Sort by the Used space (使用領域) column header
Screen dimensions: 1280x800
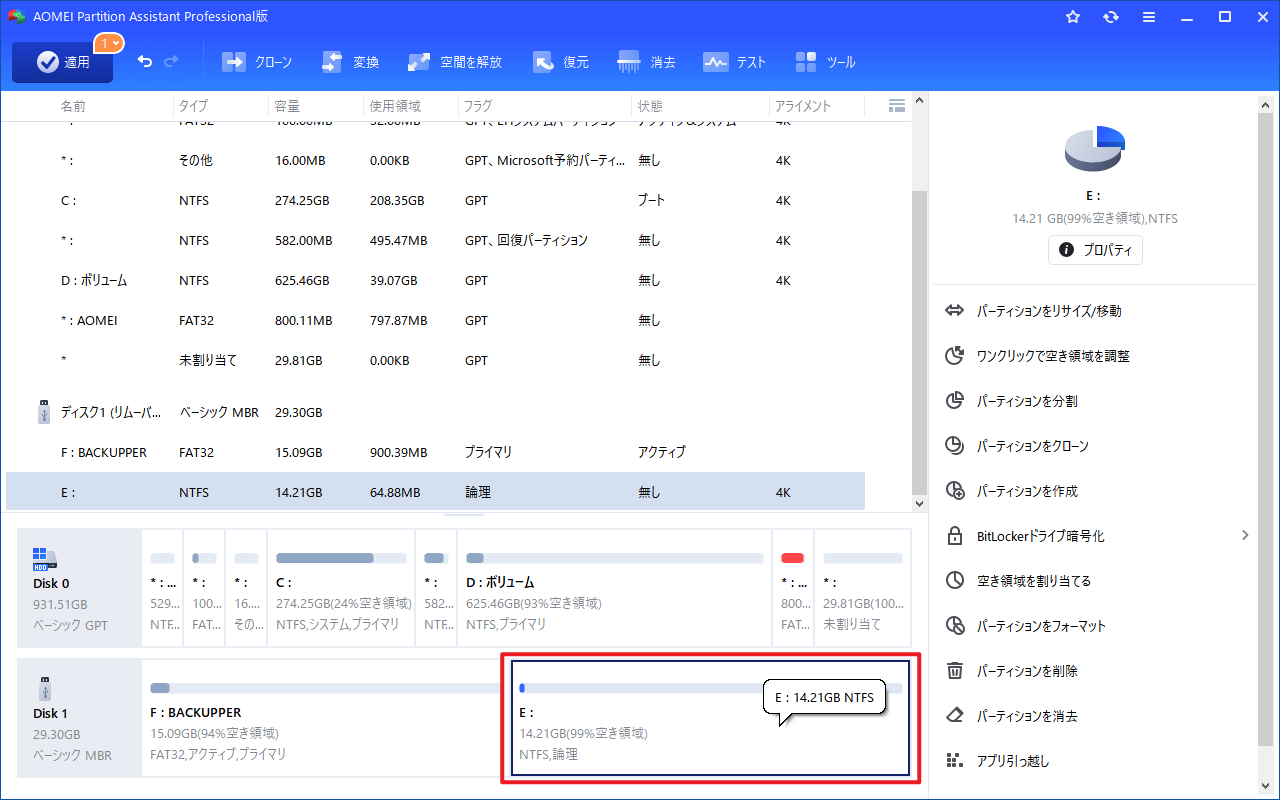395,106
